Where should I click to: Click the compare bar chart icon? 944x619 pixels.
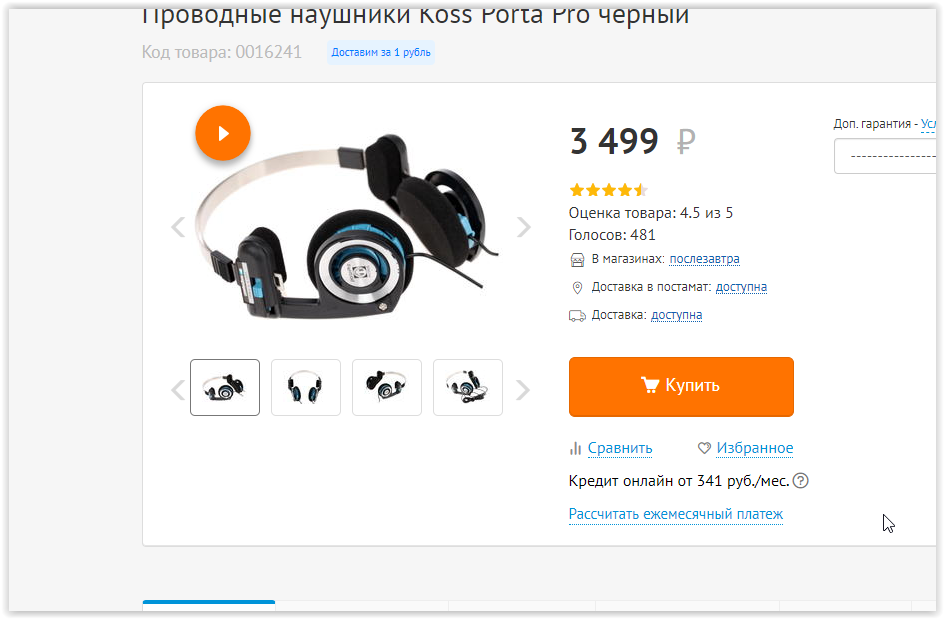point(576,448)
